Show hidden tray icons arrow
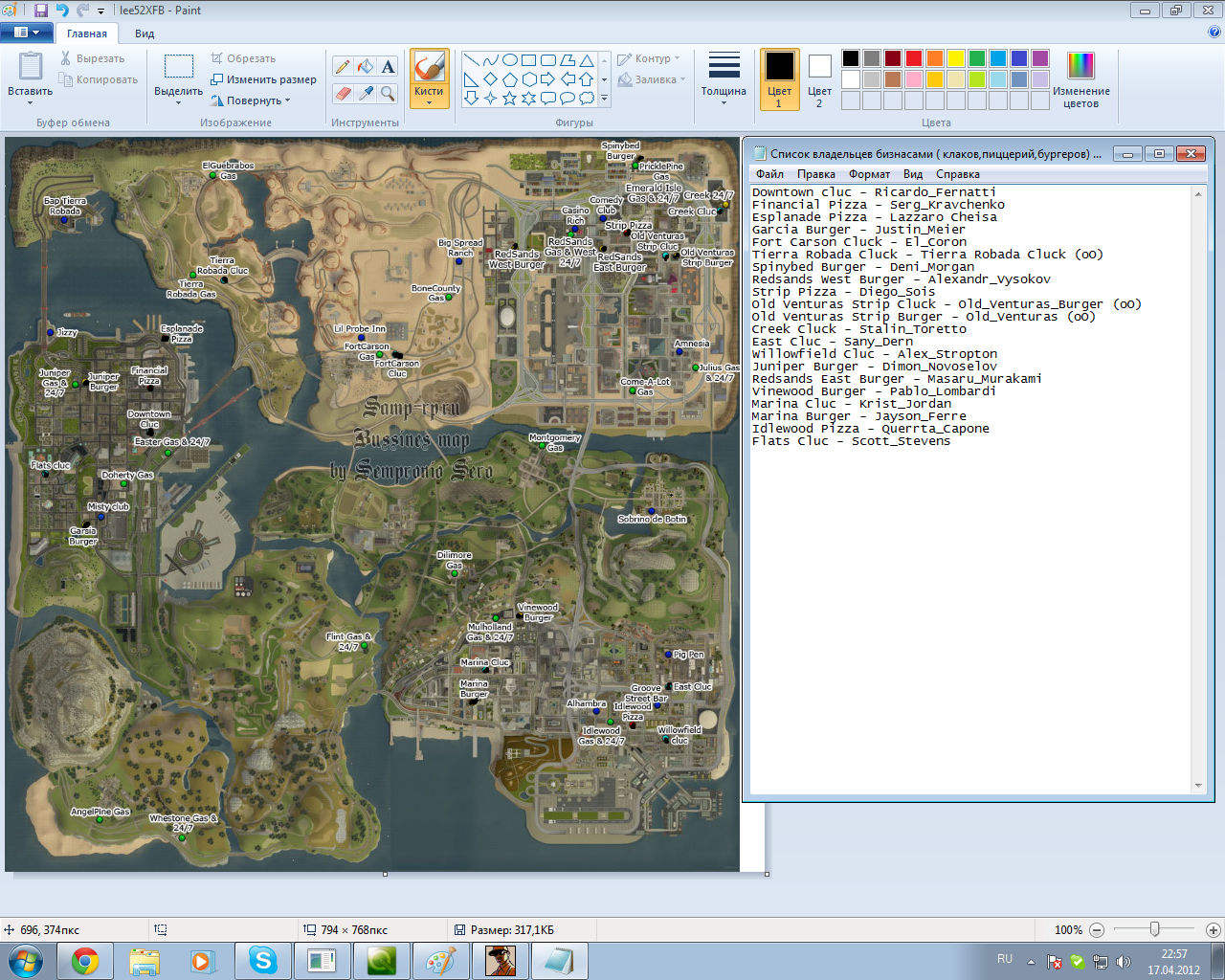 click(x=1031, y=962)
